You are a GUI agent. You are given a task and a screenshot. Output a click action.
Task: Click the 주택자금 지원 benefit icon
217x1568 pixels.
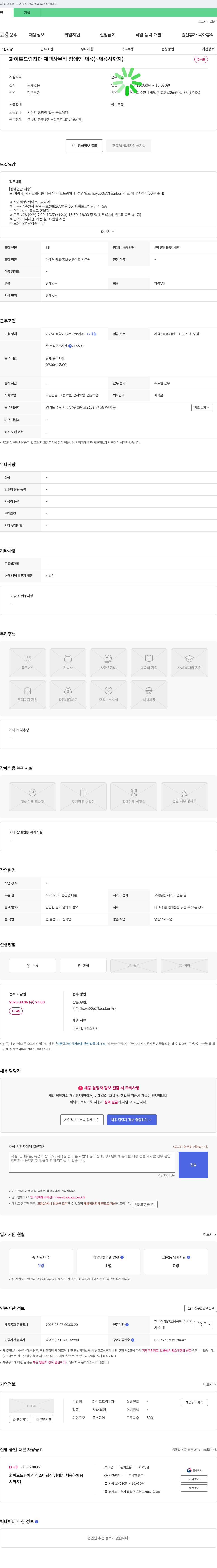point(27,695)
